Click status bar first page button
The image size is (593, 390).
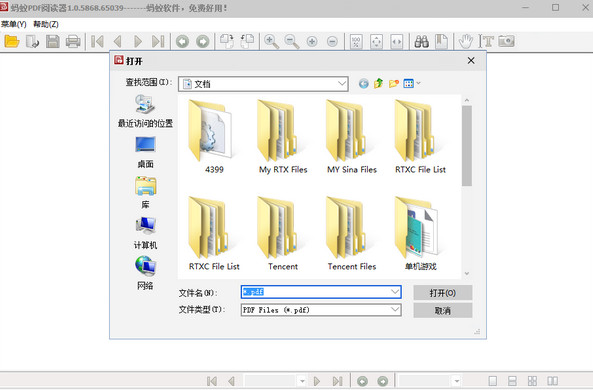pyautogui.click(x=212, y=381)
